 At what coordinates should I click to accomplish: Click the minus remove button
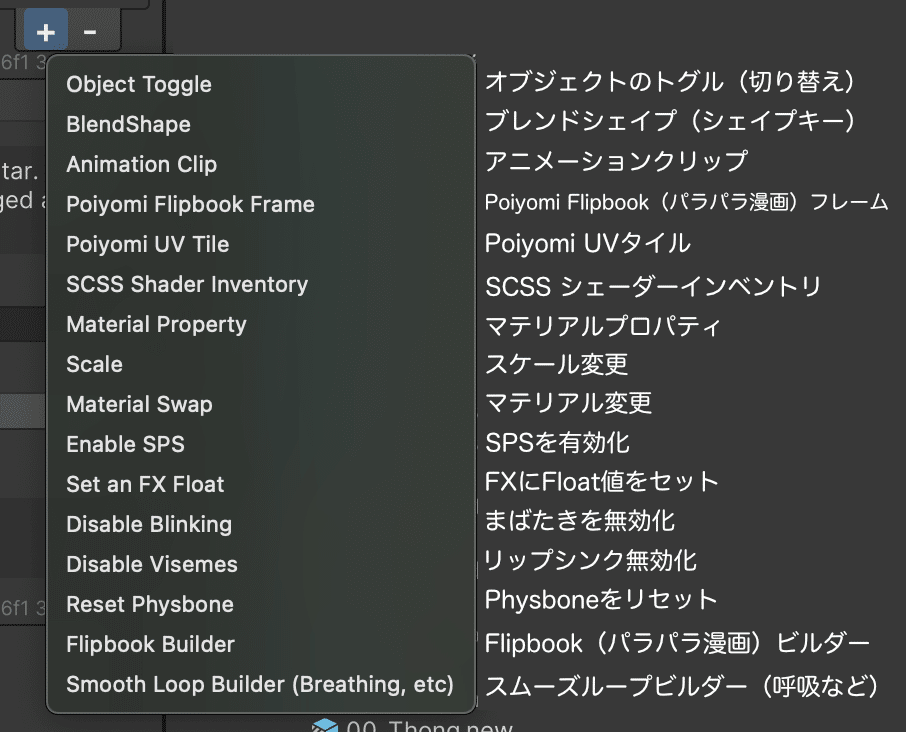coord(90,32)
